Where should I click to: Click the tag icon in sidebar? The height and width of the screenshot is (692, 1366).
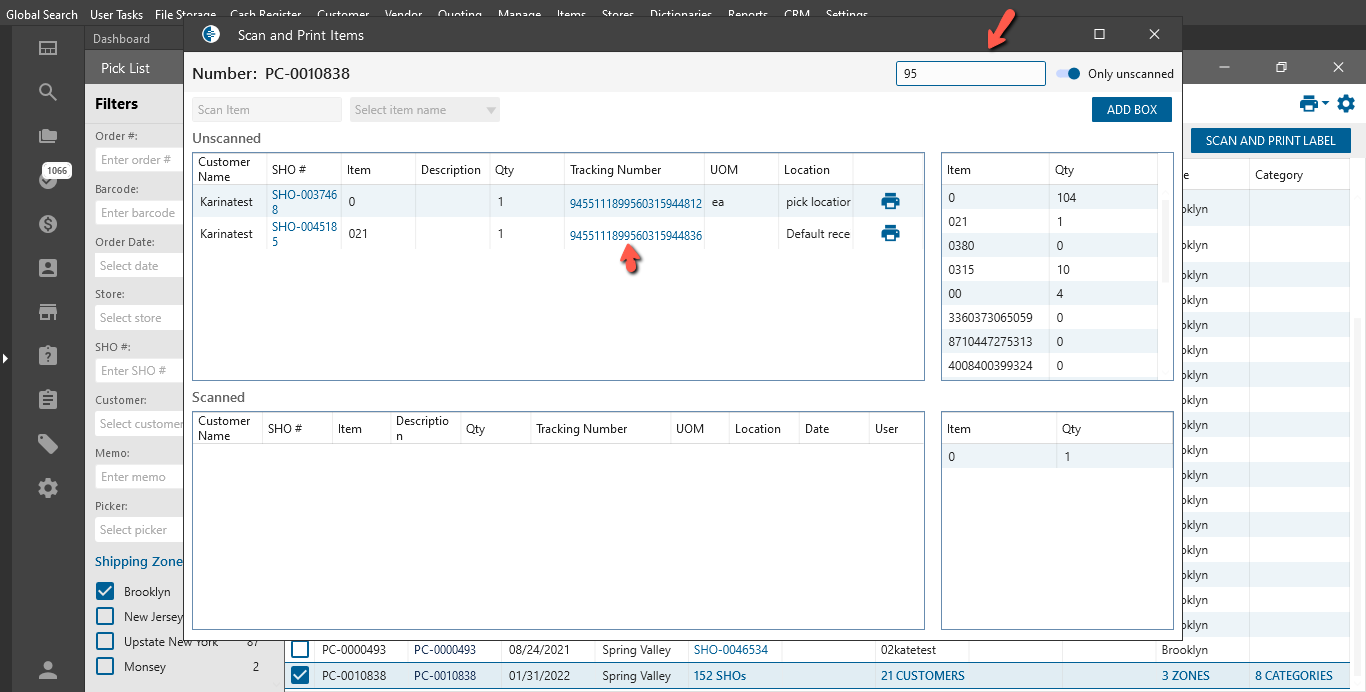coord(48,444)
